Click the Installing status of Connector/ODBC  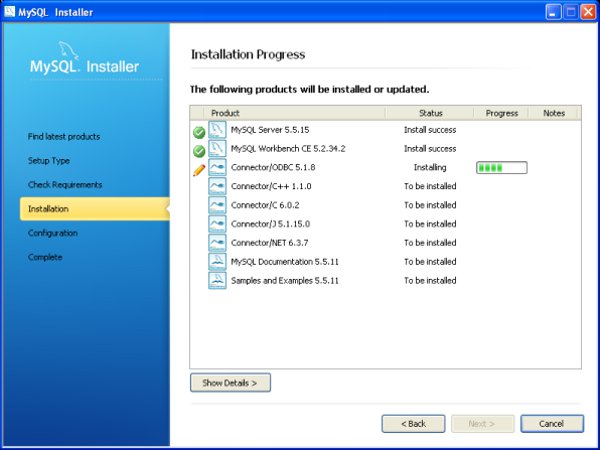point(430,167)
